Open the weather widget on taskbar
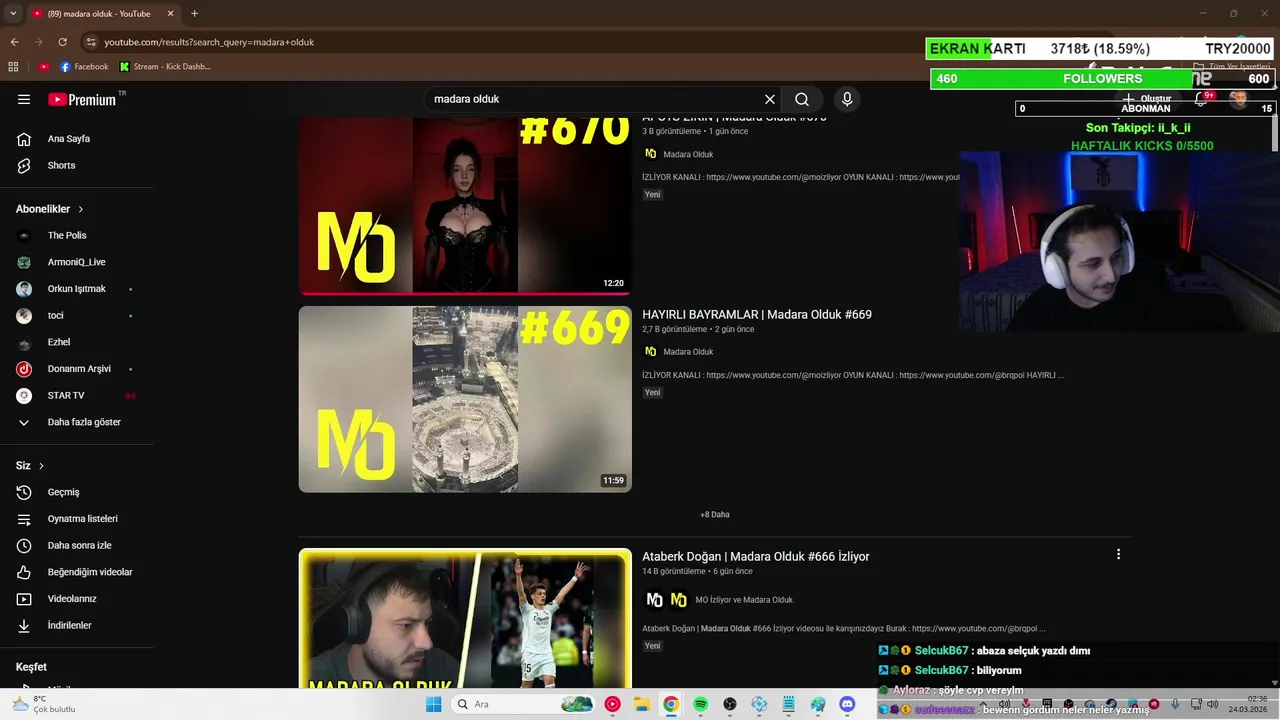 (x=43, y=704)
